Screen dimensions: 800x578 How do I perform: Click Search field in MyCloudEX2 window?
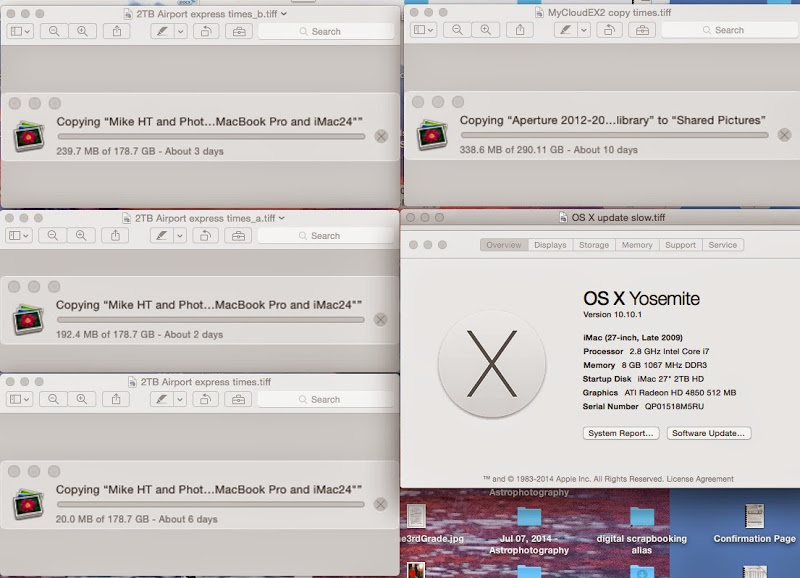coord(730,30)
